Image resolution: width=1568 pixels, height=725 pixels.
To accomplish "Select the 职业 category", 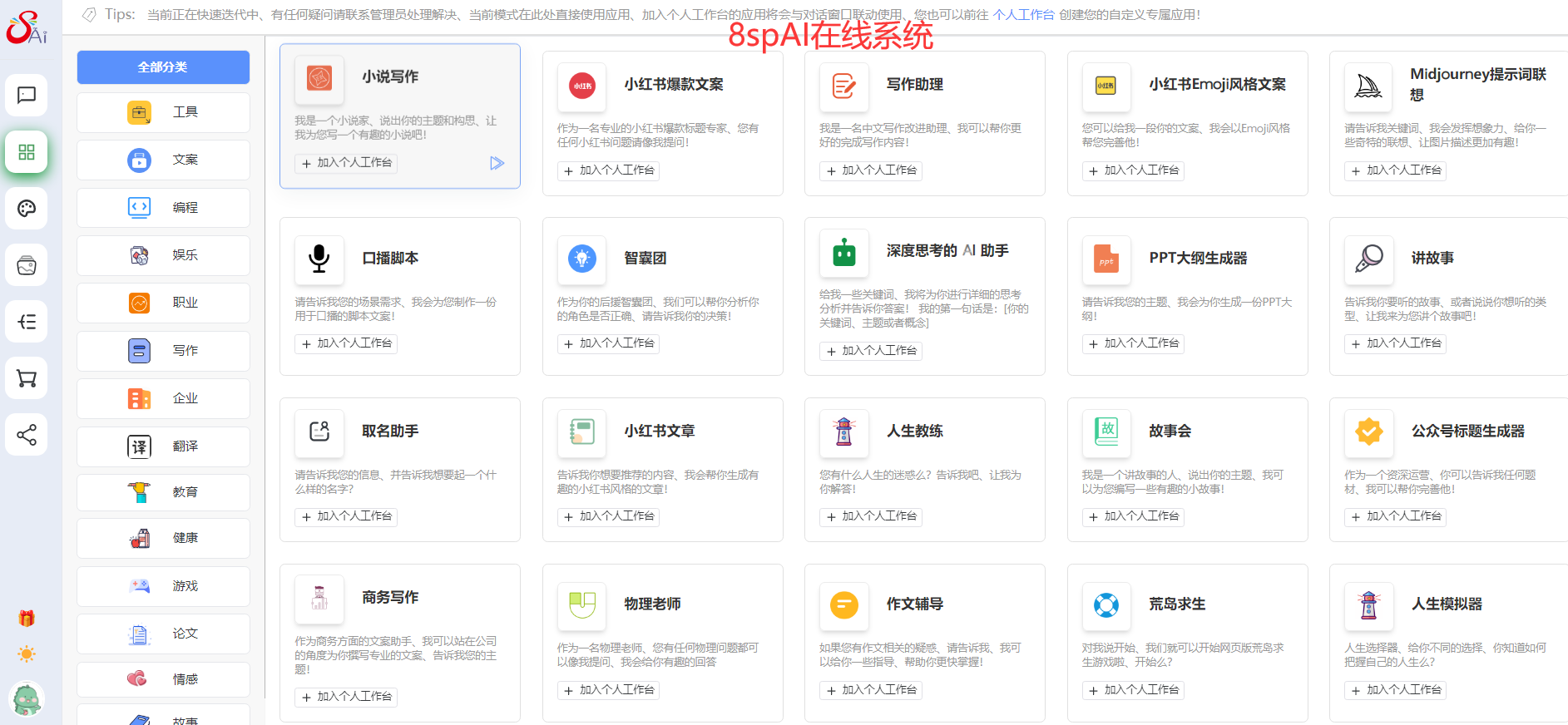I will 163,303.
